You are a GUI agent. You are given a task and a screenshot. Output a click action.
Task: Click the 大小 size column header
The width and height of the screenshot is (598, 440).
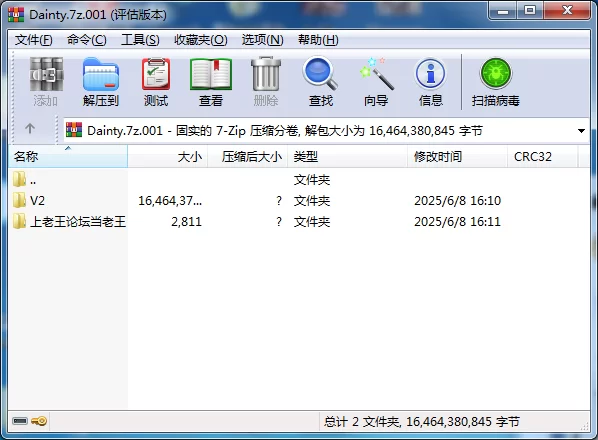click(x=168, y=157)
